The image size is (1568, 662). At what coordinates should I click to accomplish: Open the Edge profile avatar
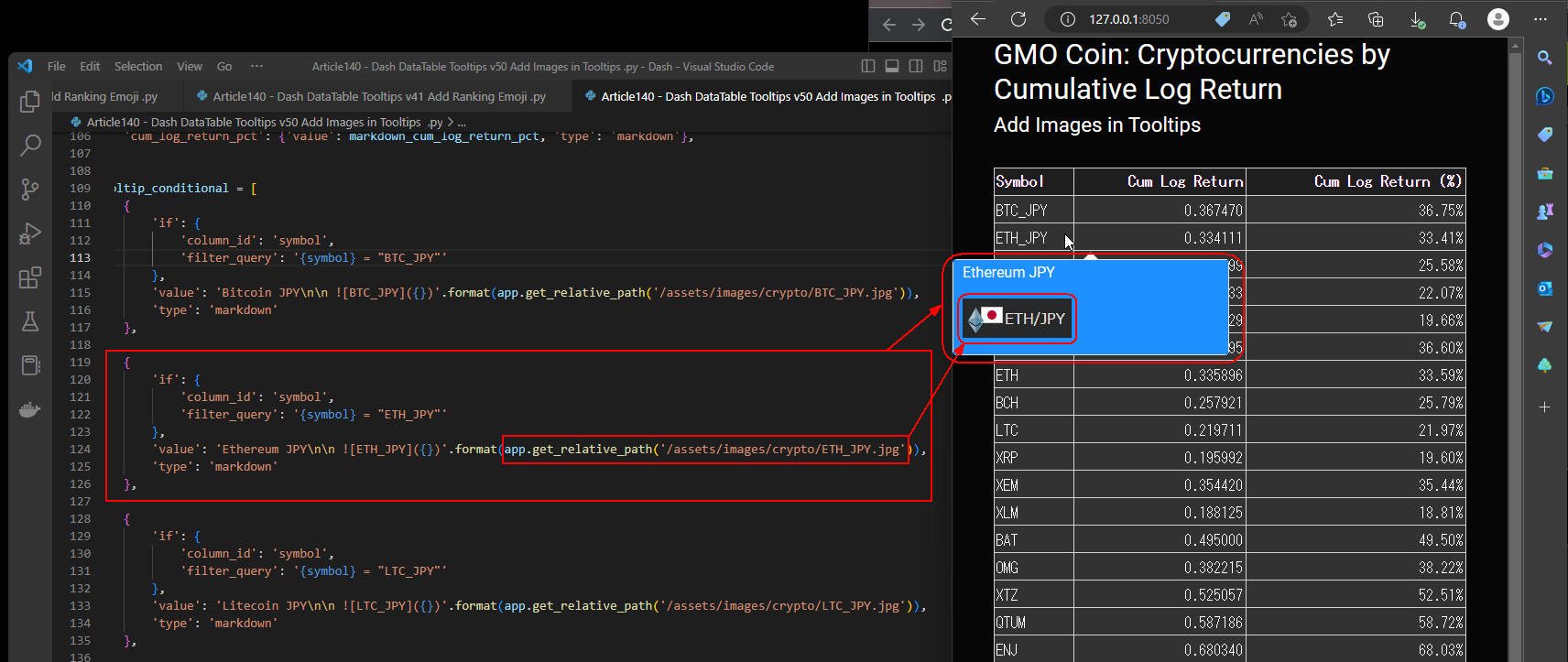point(1498,19)
